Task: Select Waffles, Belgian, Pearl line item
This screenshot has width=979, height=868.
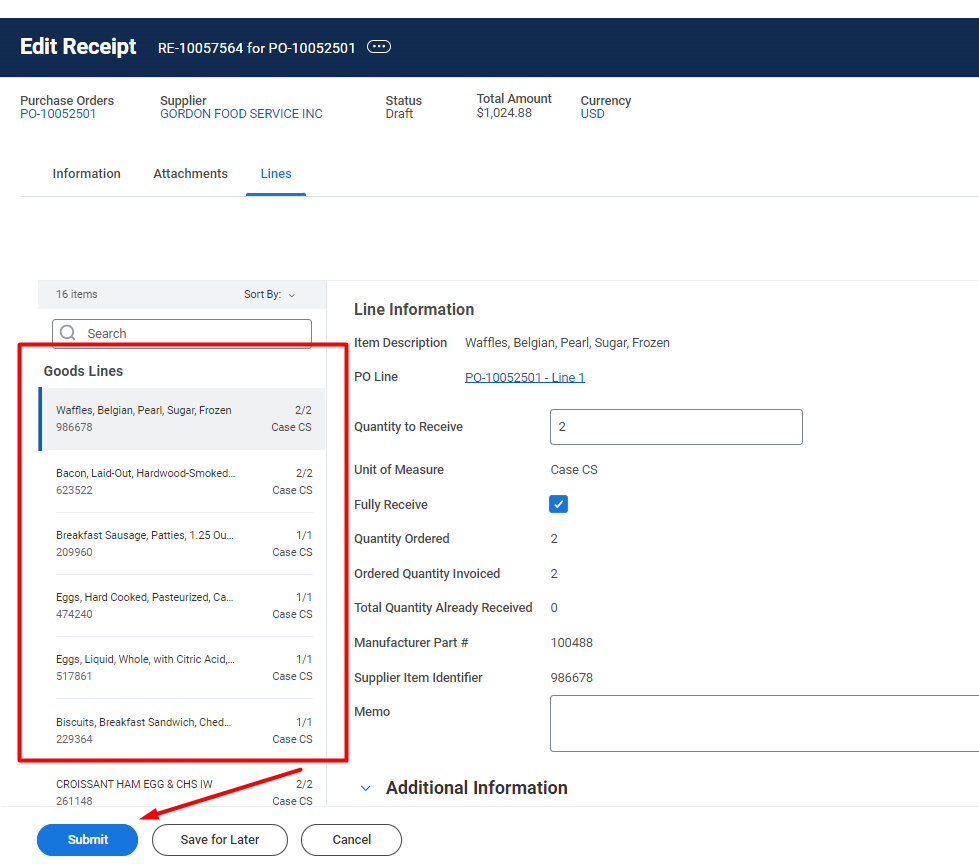Action: pos(182,419)
